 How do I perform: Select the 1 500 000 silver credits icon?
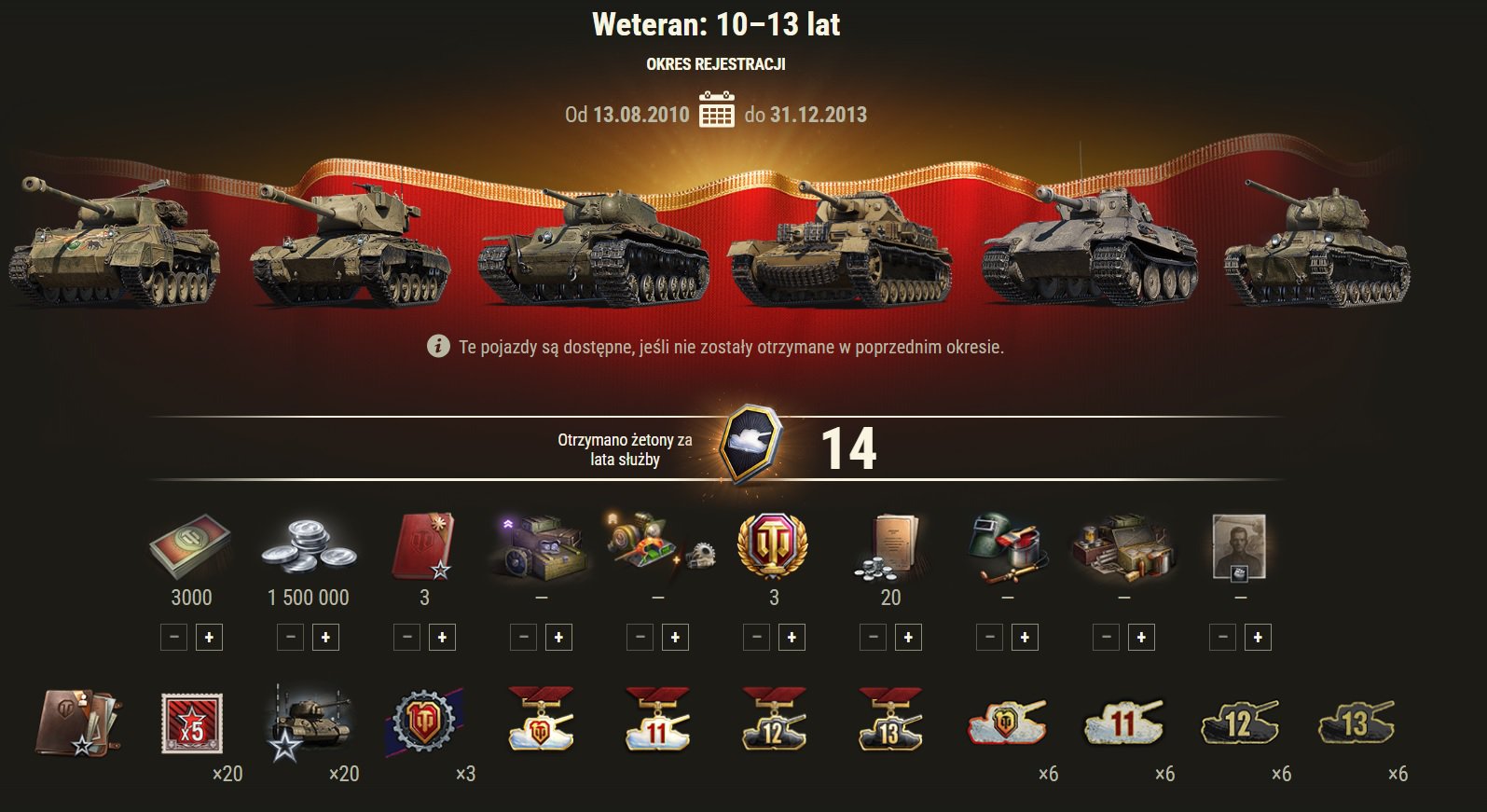pyautogui.click(x=308, y=546)
